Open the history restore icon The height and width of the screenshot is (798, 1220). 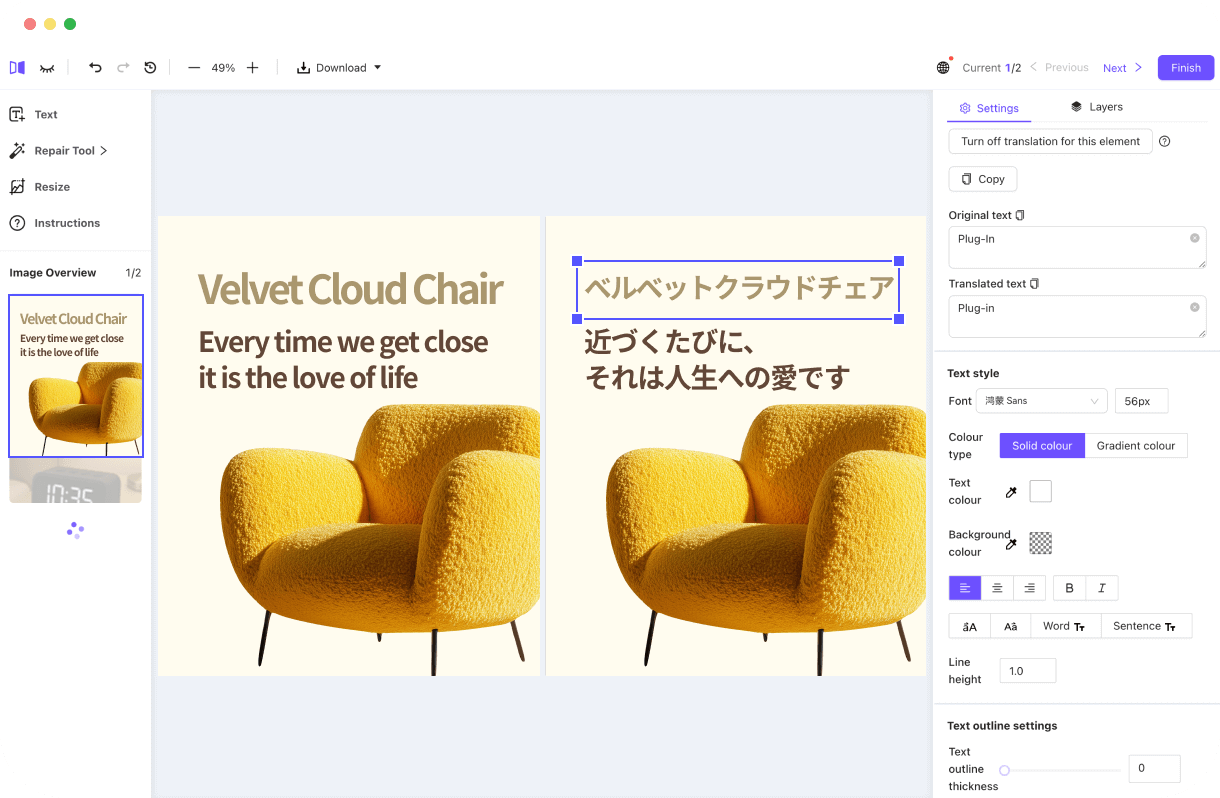pos(150,68)
